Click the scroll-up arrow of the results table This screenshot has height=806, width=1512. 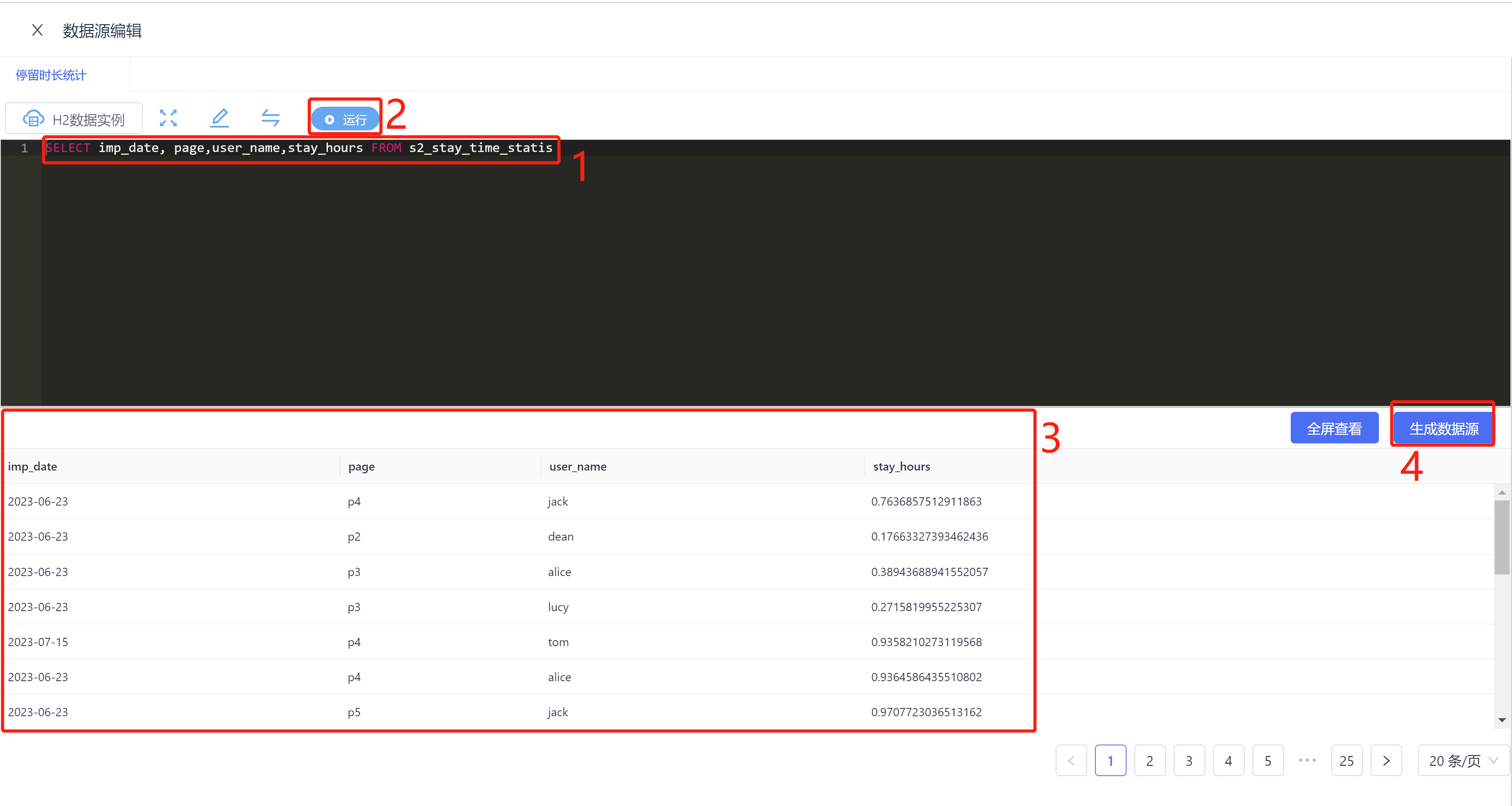pyautogui.click(x=1502, y=493)
